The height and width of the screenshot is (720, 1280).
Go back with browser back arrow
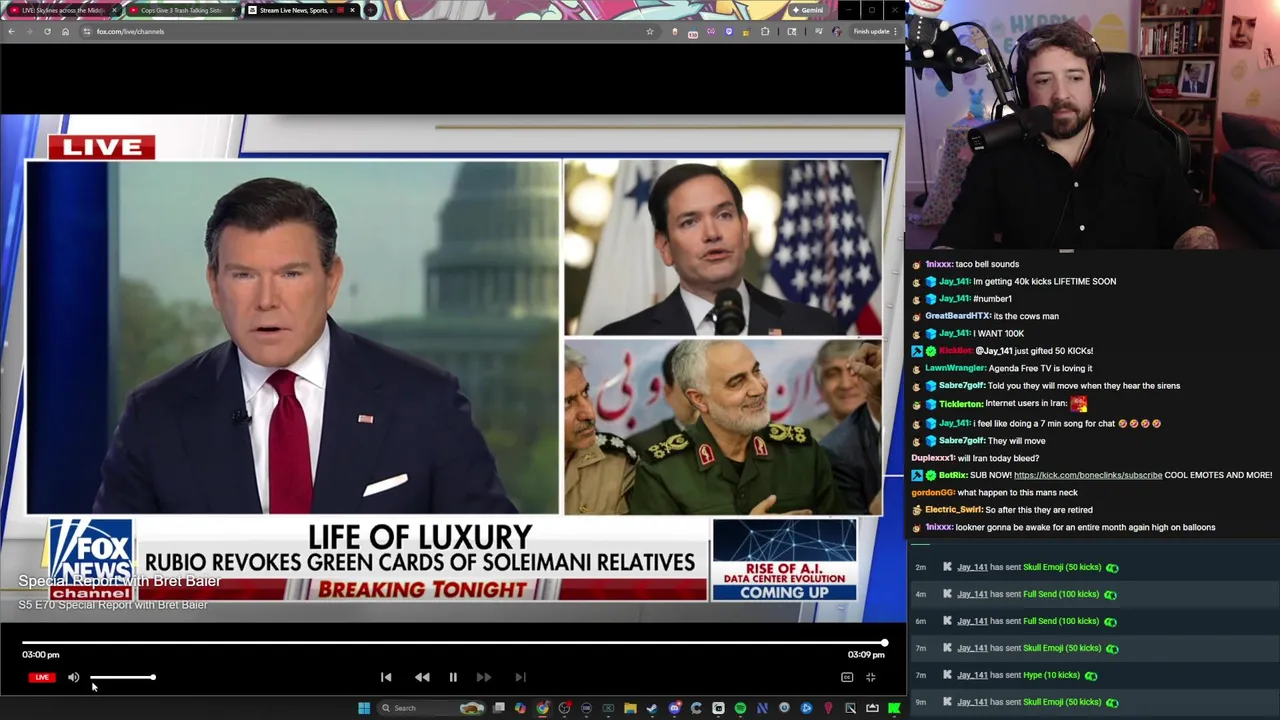pyautogui.click(x=11, y=31)
